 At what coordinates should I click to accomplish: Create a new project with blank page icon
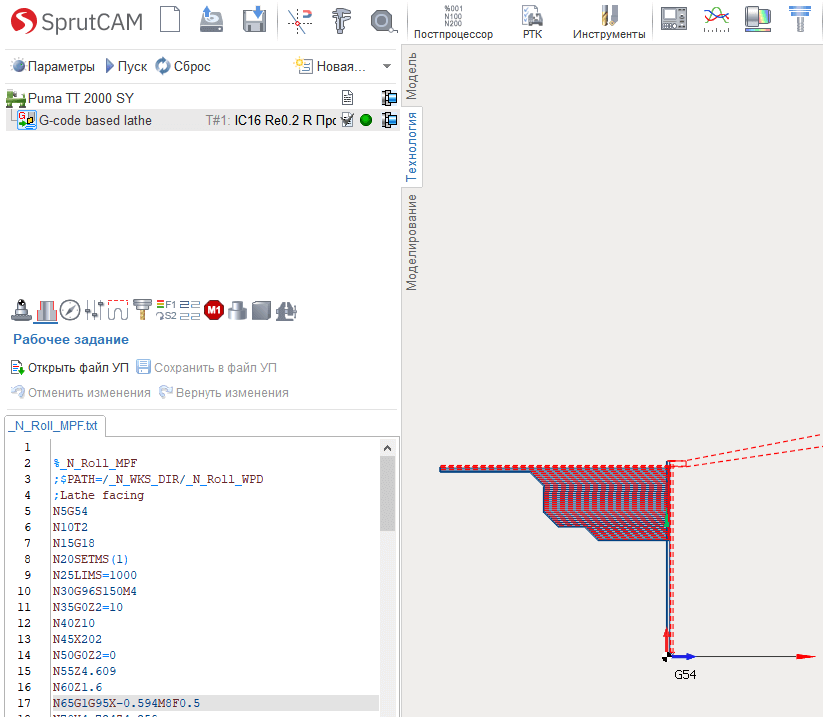coord(170,20)
